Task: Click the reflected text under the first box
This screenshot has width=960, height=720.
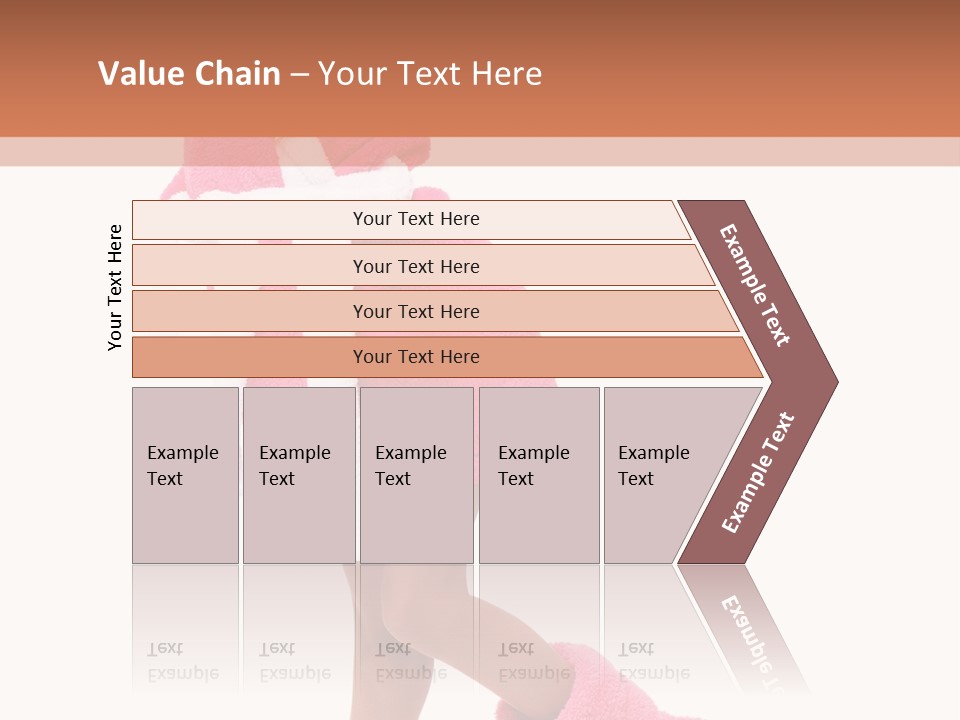Action: tap(182, 661)
